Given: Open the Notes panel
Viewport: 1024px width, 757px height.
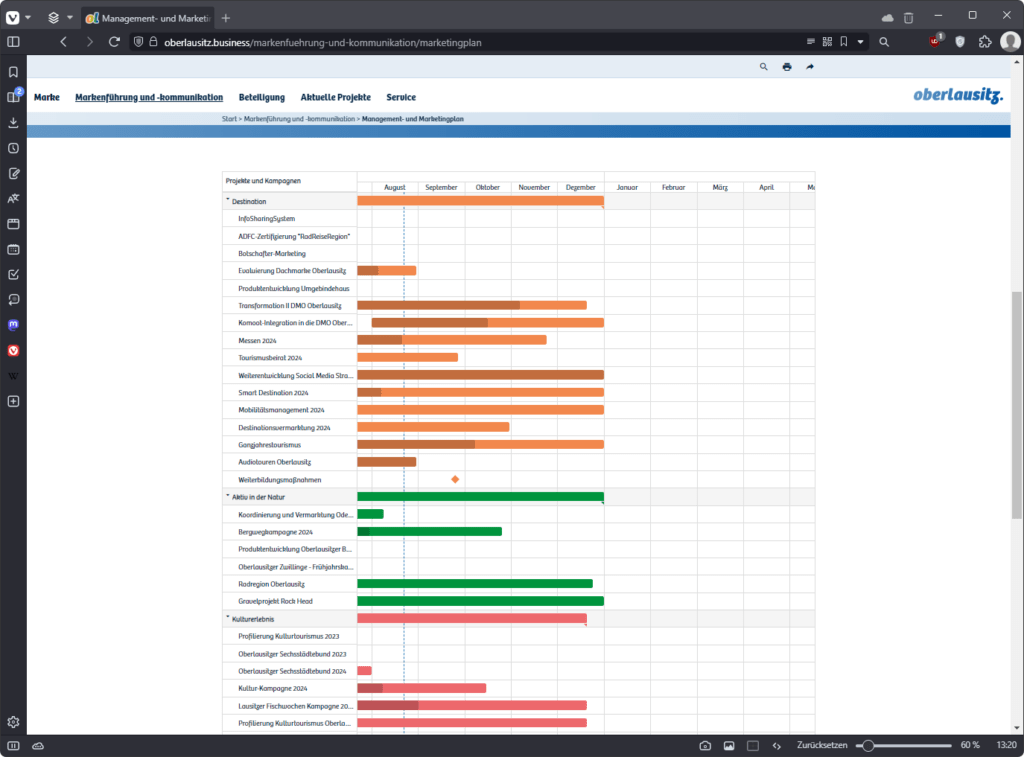Looking at the screenshot, I should 13,174.
